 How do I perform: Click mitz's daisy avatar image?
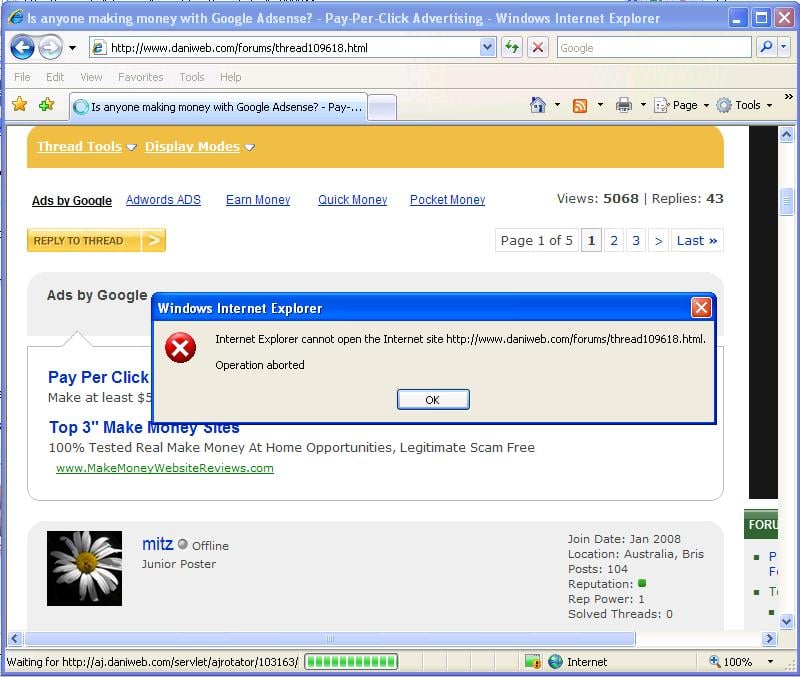(84, 568)
